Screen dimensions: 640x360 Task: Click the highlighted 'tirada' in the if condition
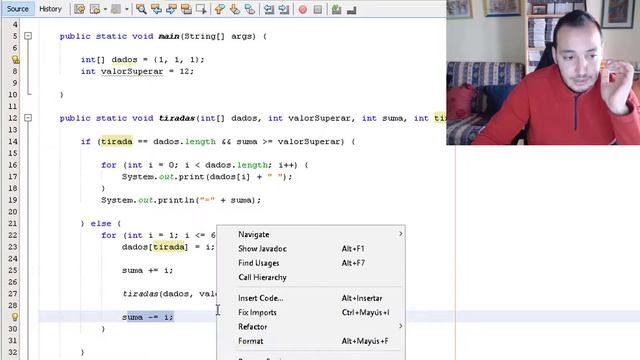click(x=117, y=142)
